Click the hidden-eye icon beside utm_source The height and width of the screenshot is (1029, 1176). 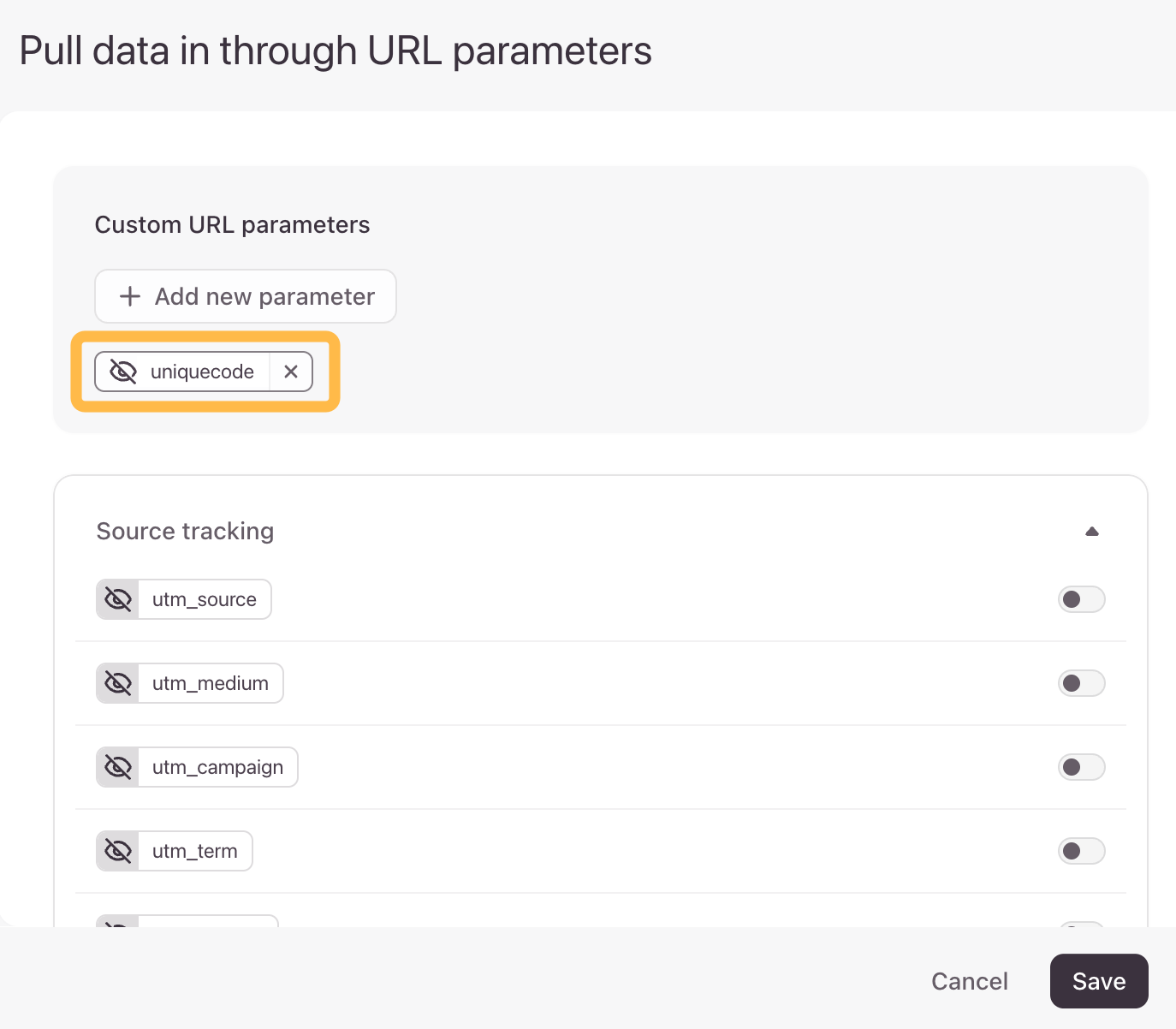click(118, 599)
